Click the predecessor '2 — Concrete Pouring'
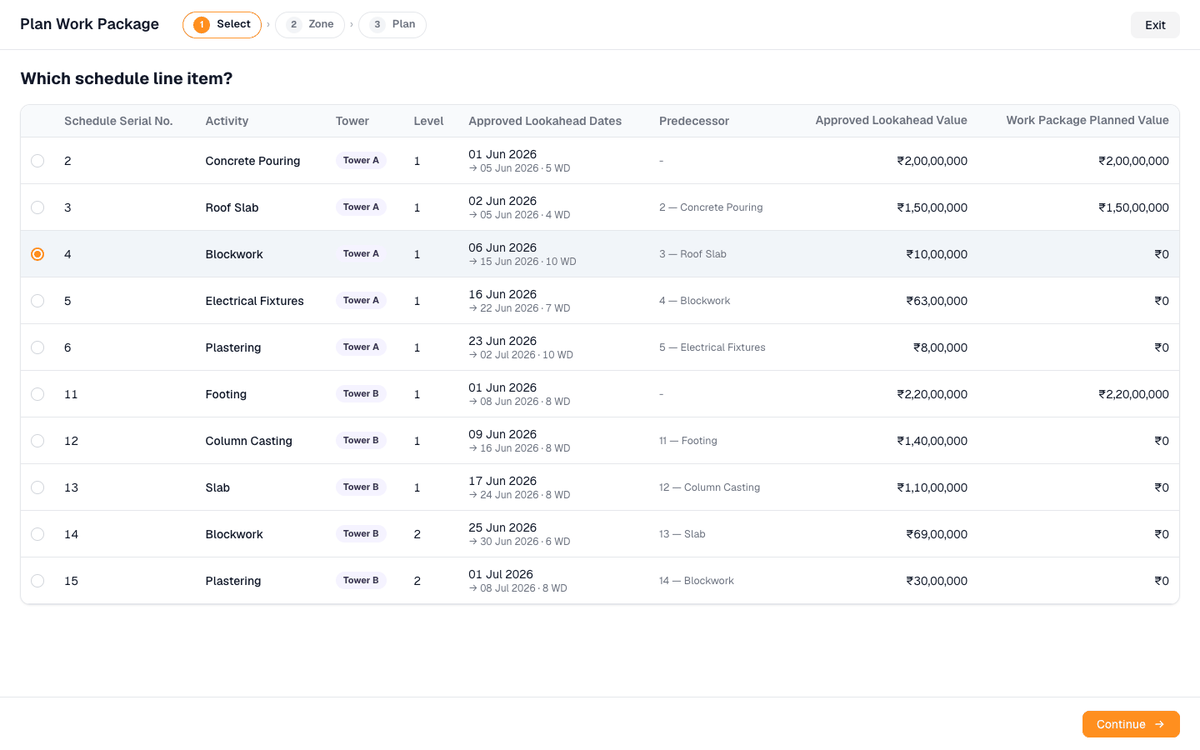Viewport: 1200px width, 750px height. click(711, 208)
